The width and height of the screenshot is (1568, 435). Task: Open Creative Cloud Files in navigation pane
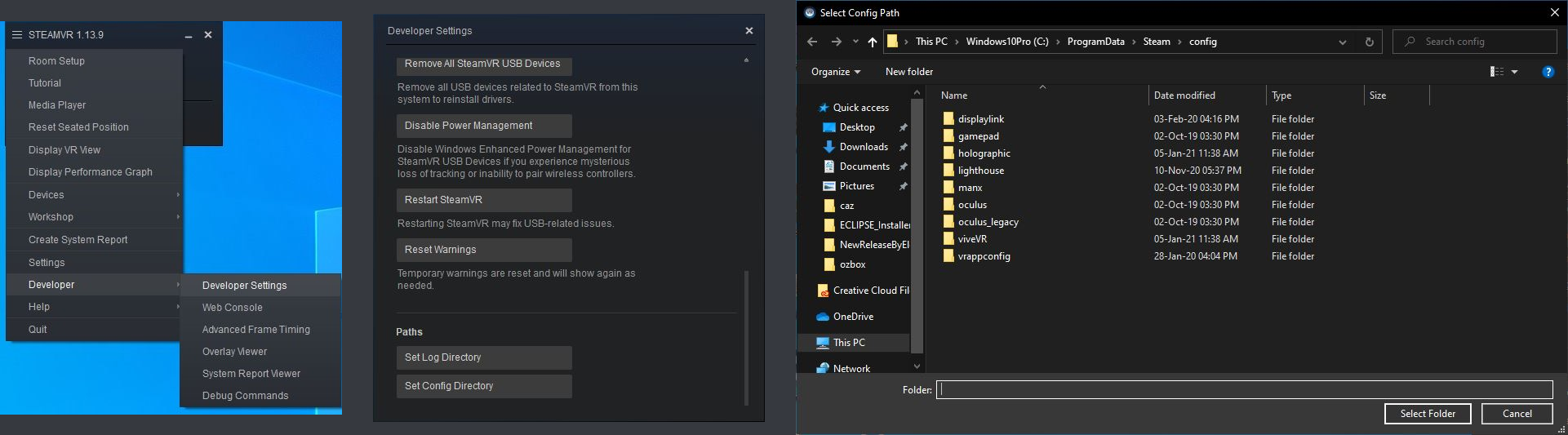[x=870, y=291]
